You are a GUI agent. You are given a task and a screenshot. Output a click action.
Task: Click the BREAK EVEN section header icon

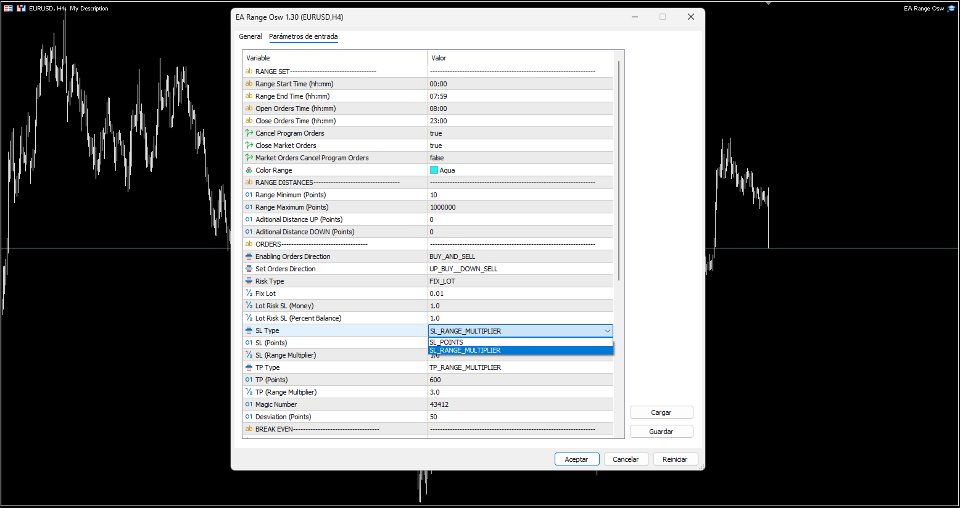pyautogui.click(x=249, y=429)
